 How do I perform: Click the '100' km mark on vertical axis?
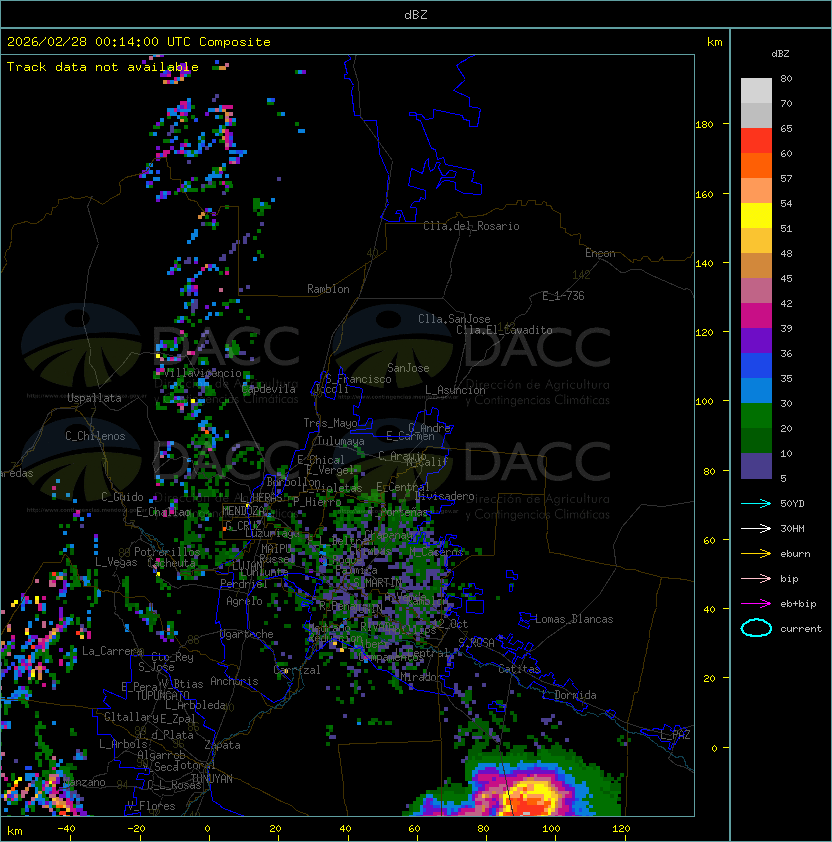point(704,402)
